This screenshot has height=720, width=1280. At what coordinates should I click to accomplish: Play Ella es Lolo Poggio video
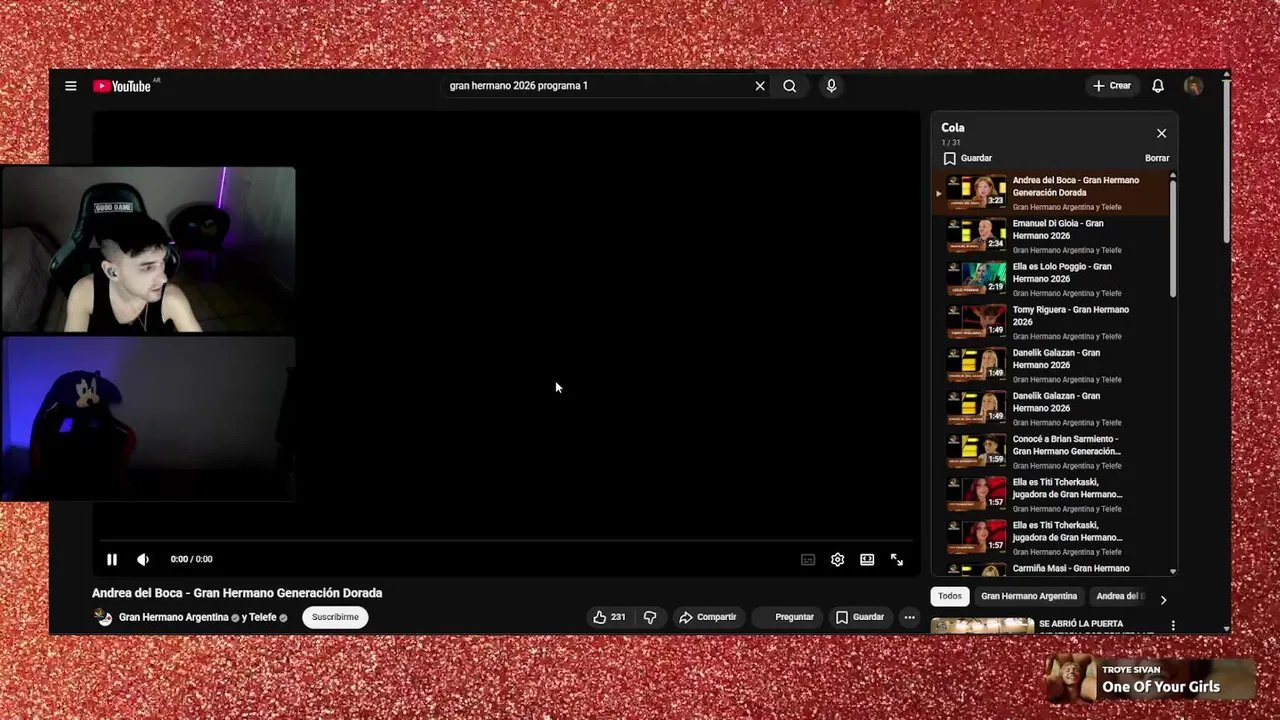[x=1050, y=279]
